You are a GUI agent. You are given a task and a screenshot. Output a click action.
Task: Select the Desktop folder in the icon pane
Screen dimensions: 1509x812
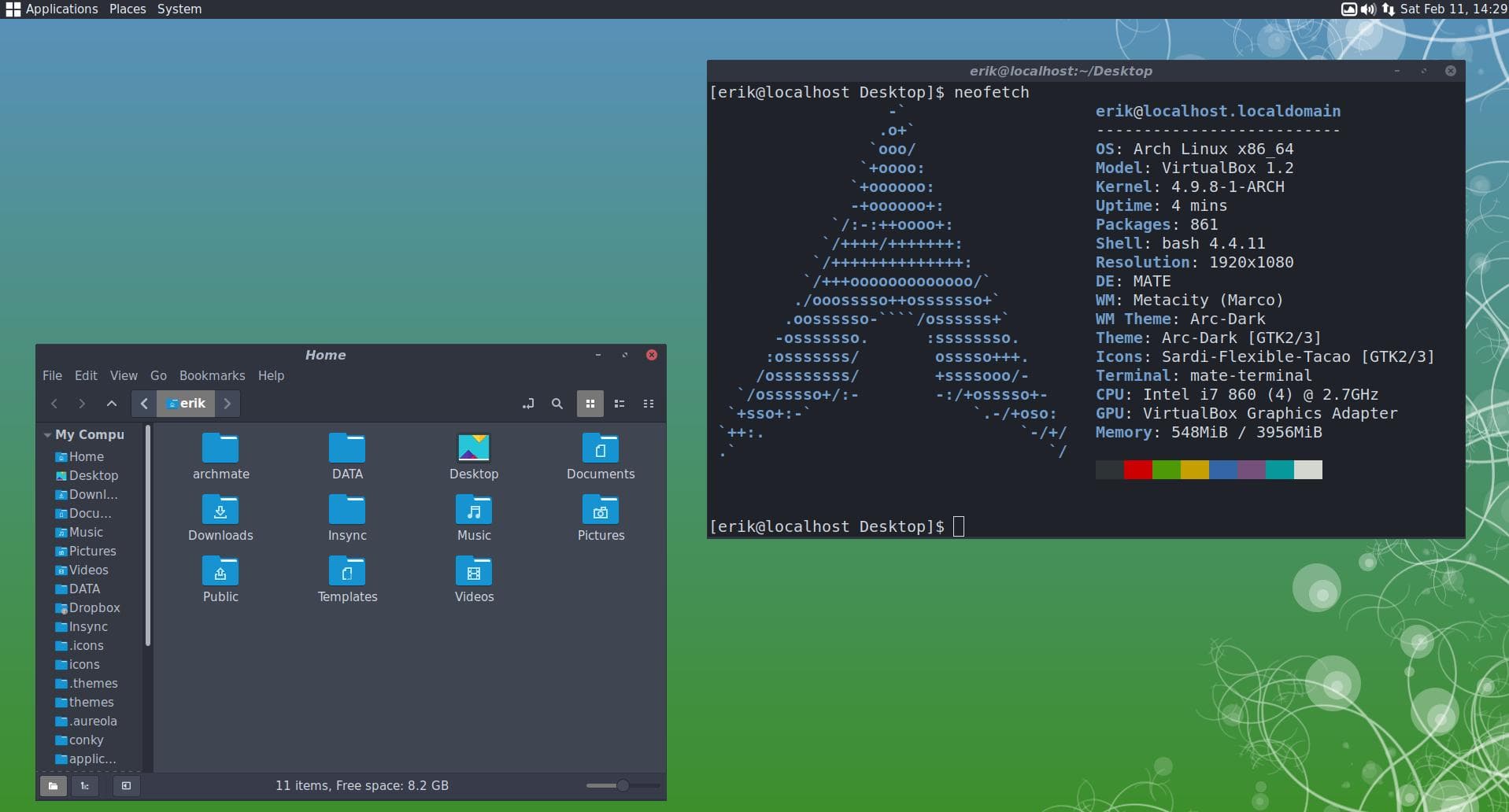point(474,456)
